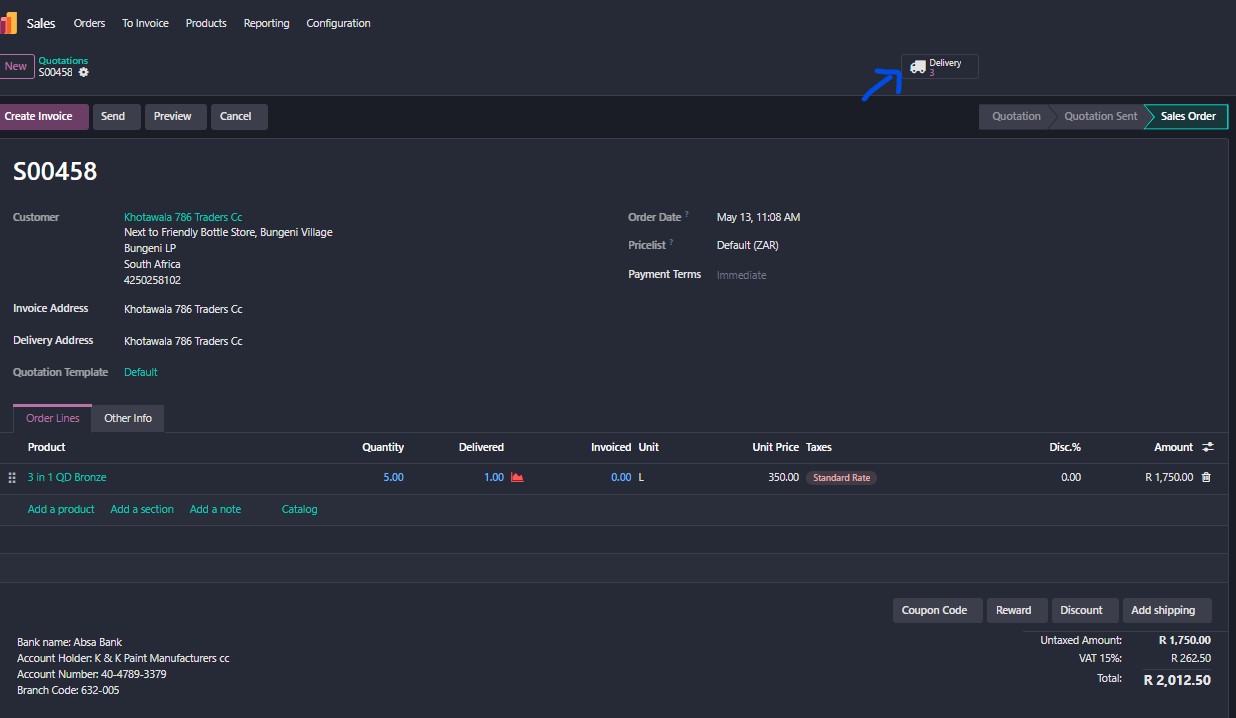Click the red forecast chart icon by Delivered
The width and height of the screenshot is (1236, 718).
coord(517,477)
